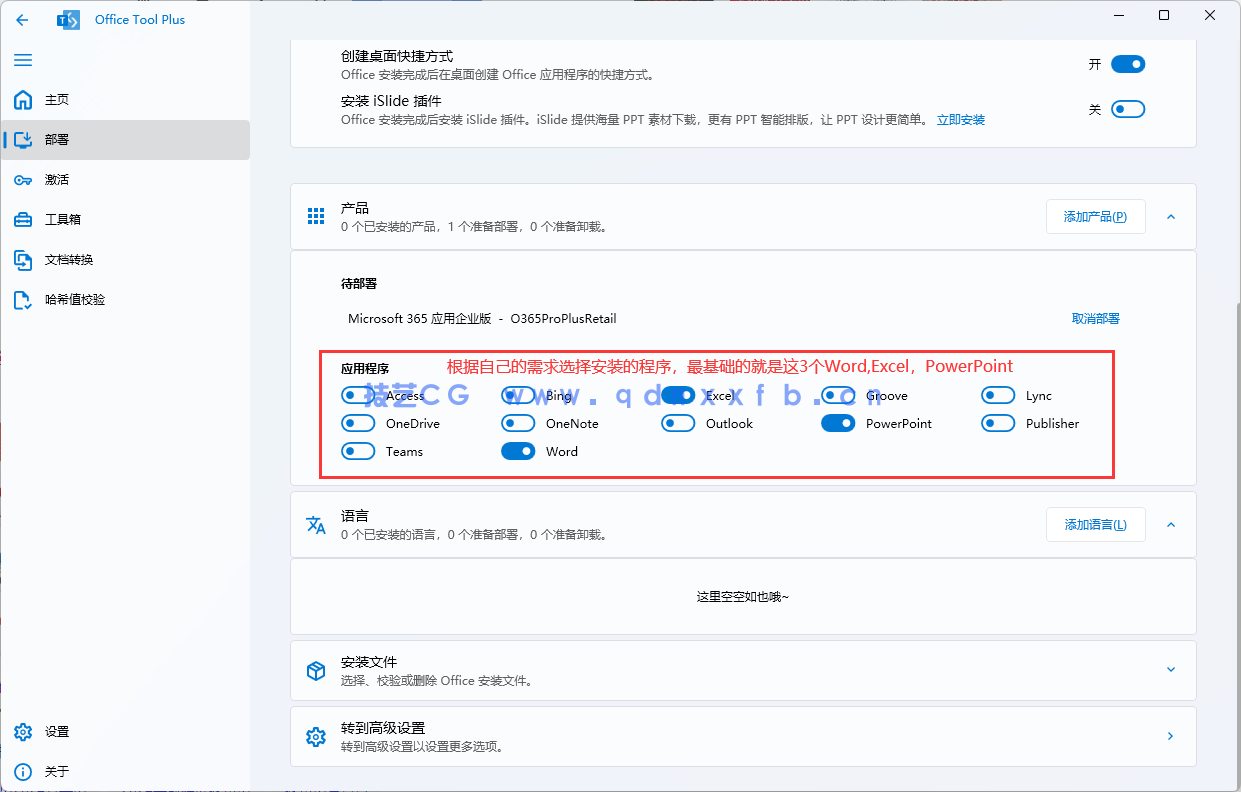The height and width of the screenshot is (792, 1241).
Task: Turn off 创建桌面快捷方式 switch
Action: 1127,63
